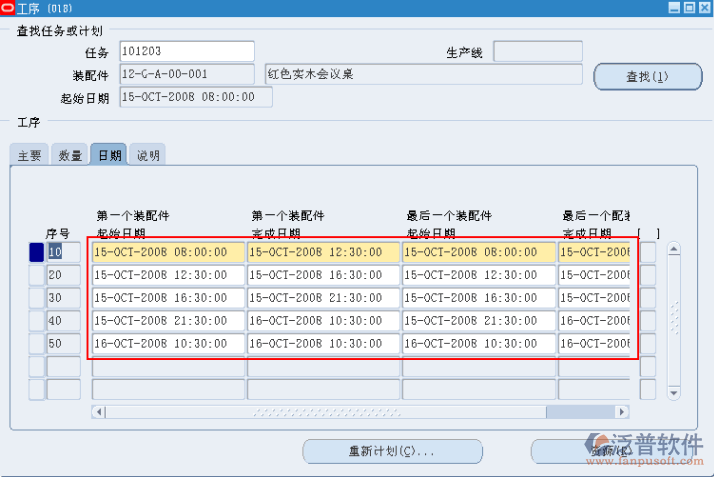The image size is (714, 477).
Task: Click the empty 生产线 field
Action: pyautogui.click(x=537, y=51)
